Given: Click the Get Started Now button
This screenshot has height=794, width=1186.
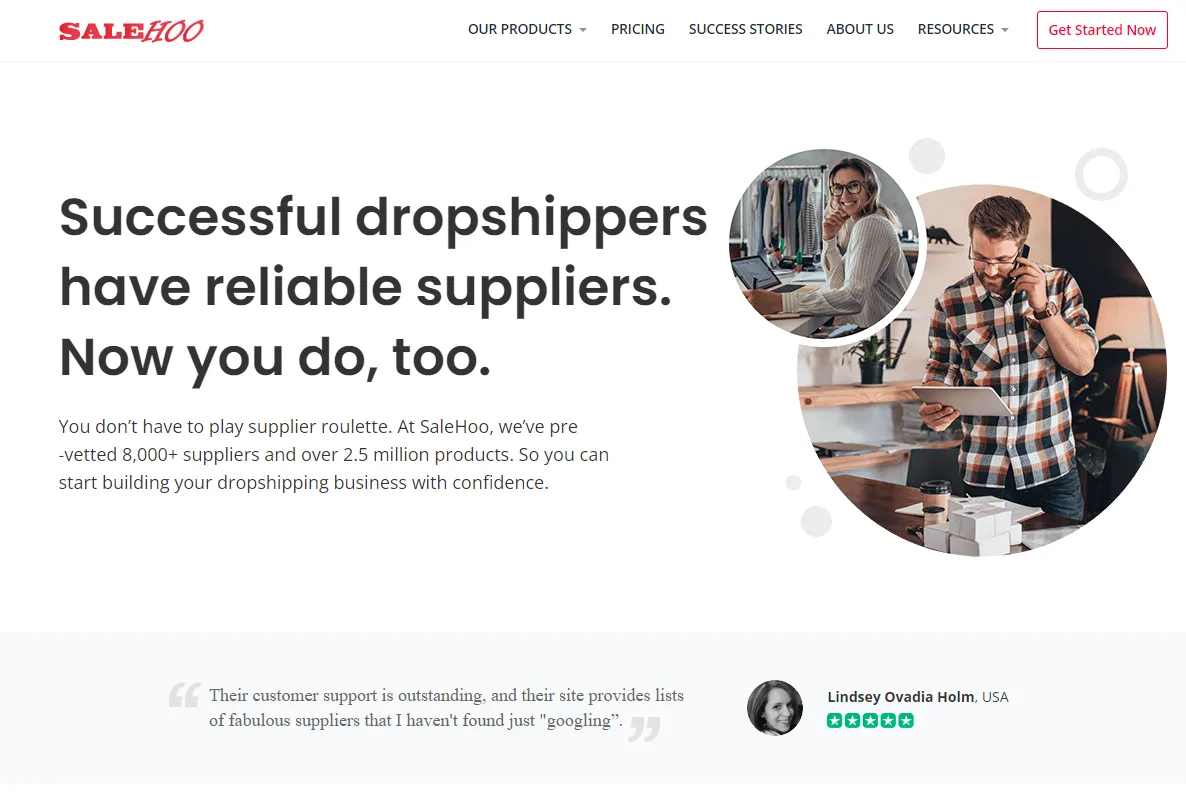Looking at the screenshot, I should [1102, 30].
